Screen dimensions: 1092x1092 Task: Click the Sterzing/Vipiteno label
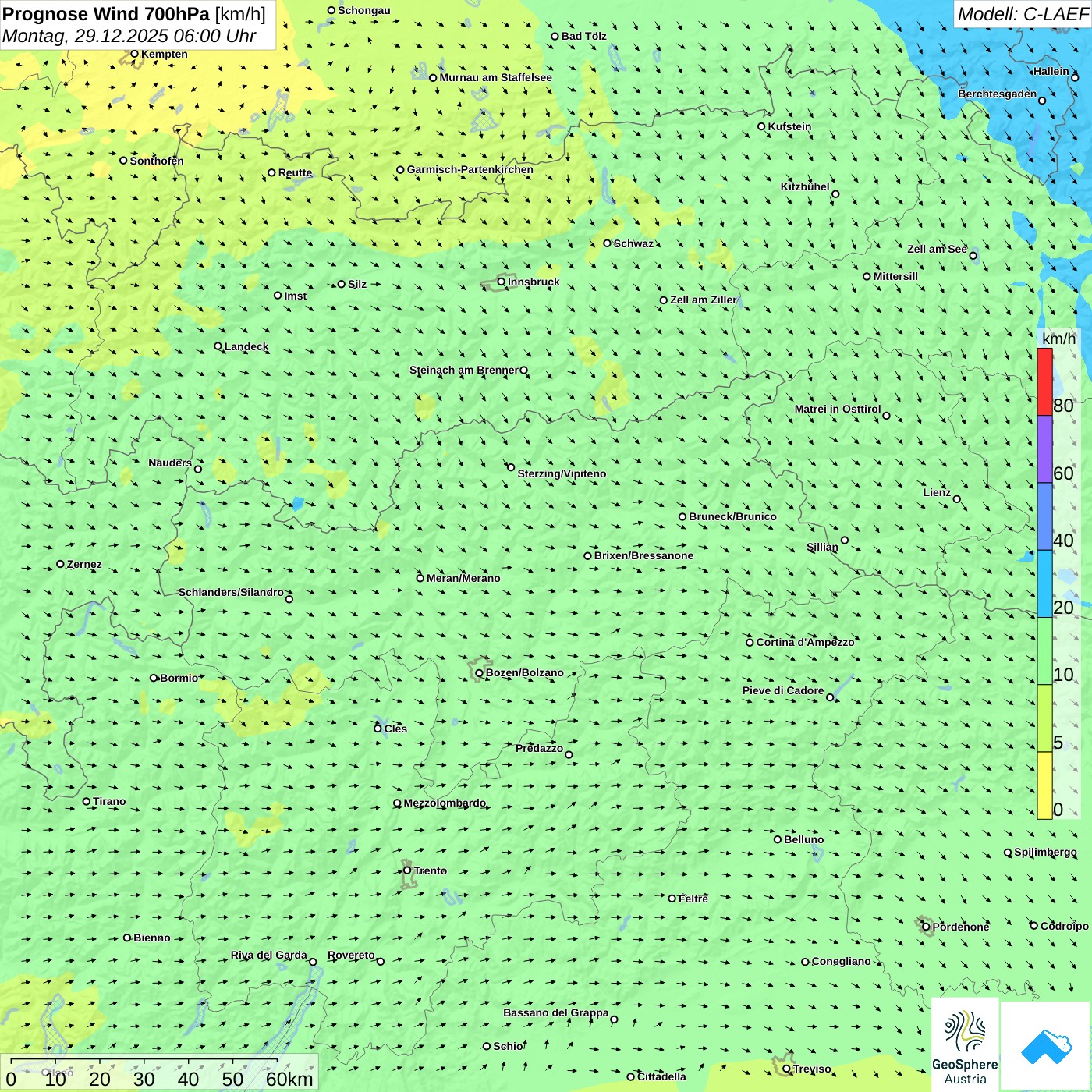562,473
